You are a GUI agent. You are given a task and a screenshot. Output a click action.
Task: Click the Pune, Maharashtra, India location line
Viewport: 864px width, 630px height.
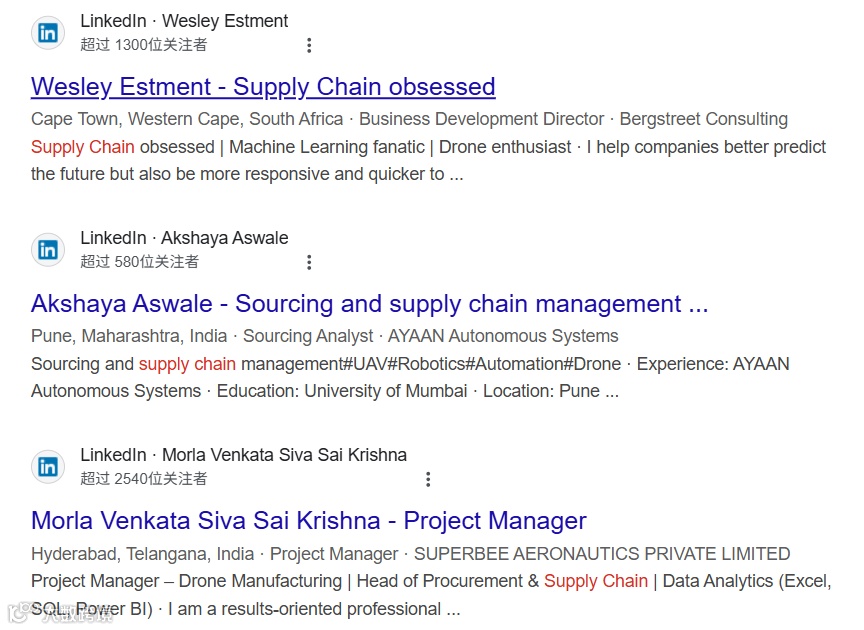129,336
